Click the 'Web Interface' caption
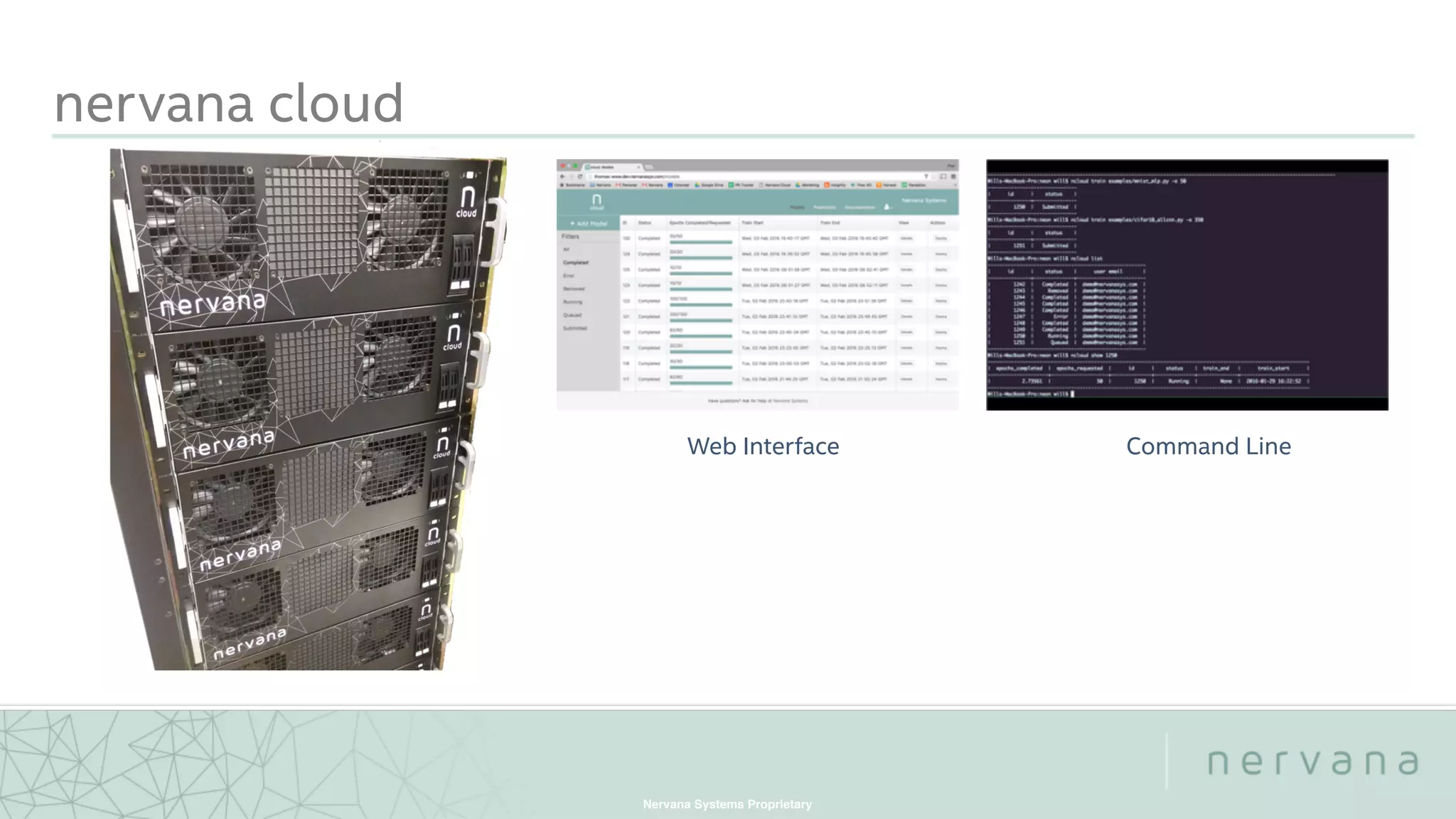 [x=763, y=446]
